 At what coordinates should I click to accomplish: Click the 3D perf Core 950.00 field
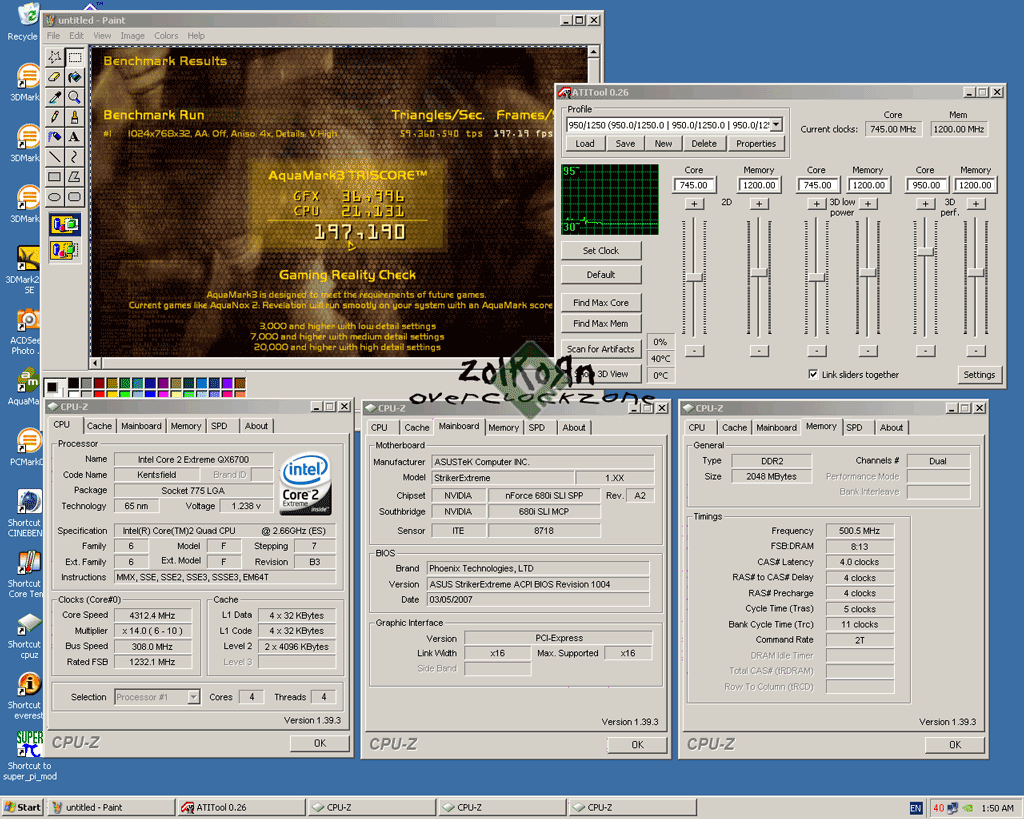926,185
